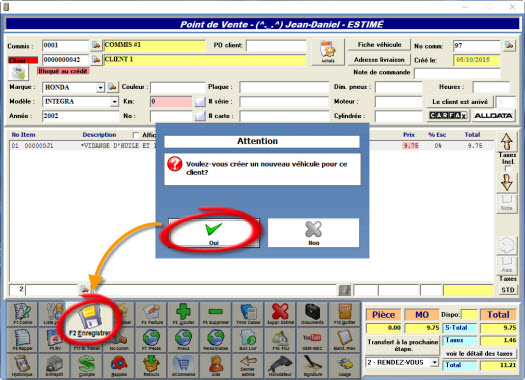
Task: Toggle the Affic checkbox next to Description
Action: 136,135
